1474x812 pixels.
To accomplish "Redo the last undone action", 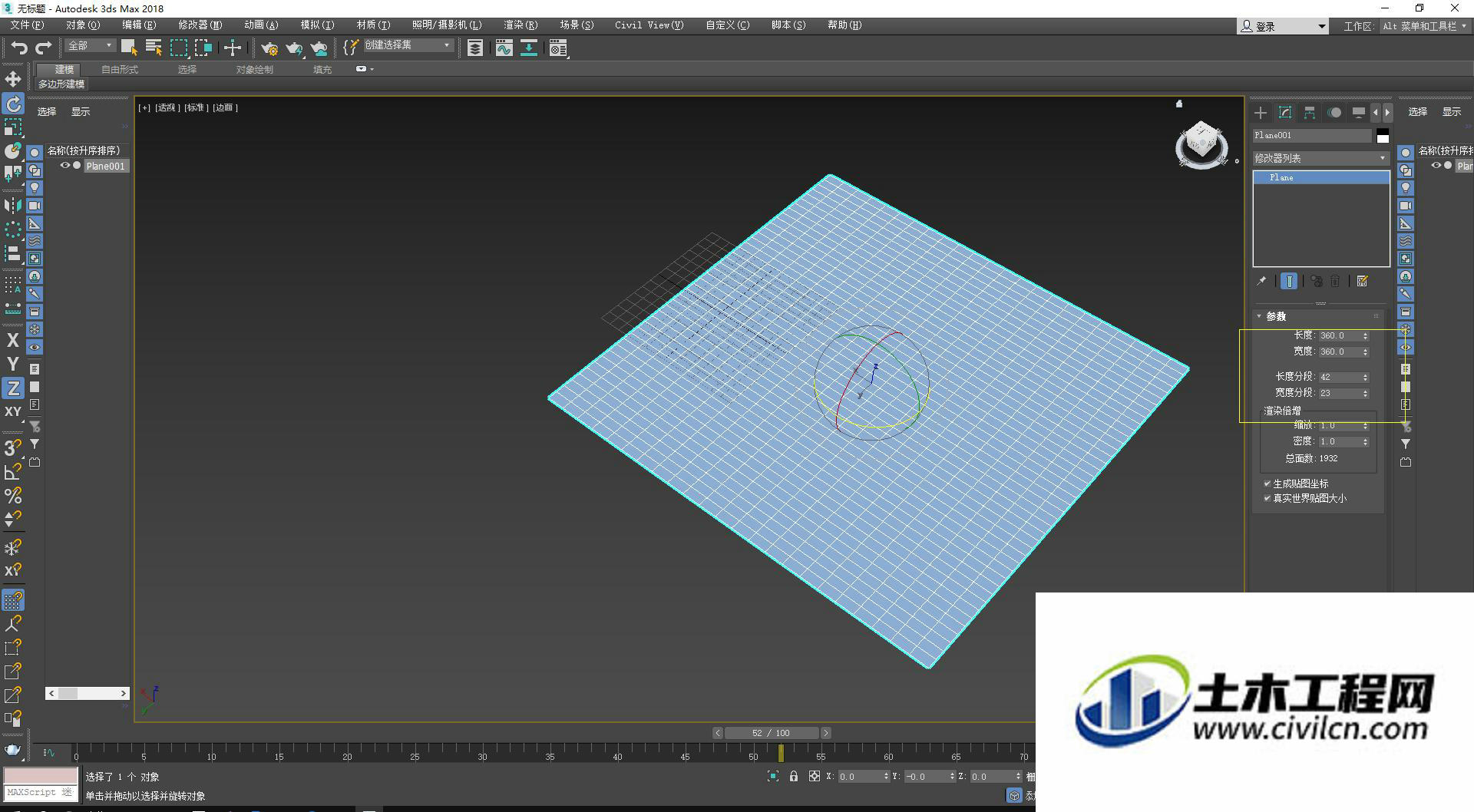I will 44,48.
